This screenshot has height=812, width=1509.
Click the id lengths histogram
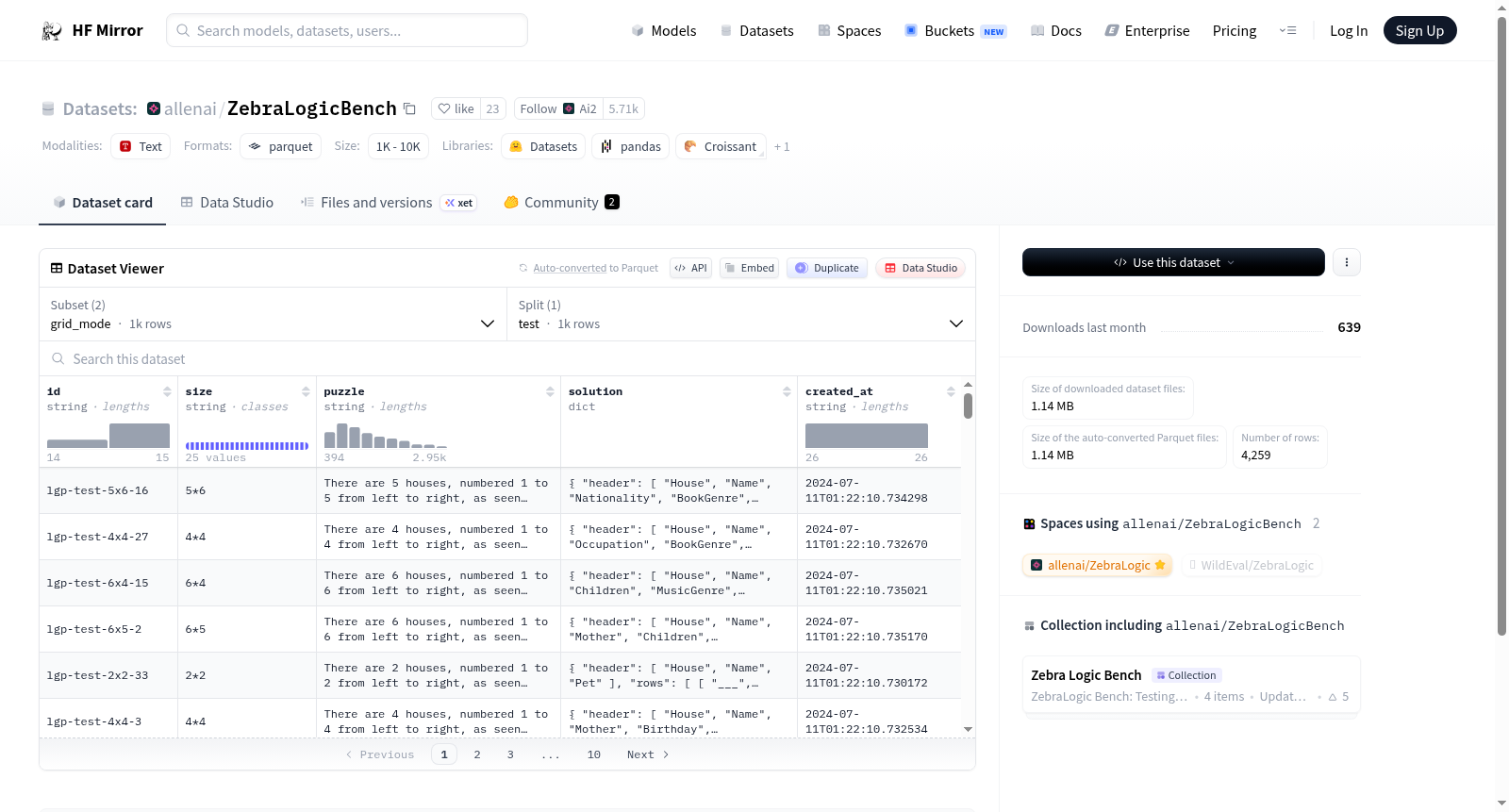108,436
